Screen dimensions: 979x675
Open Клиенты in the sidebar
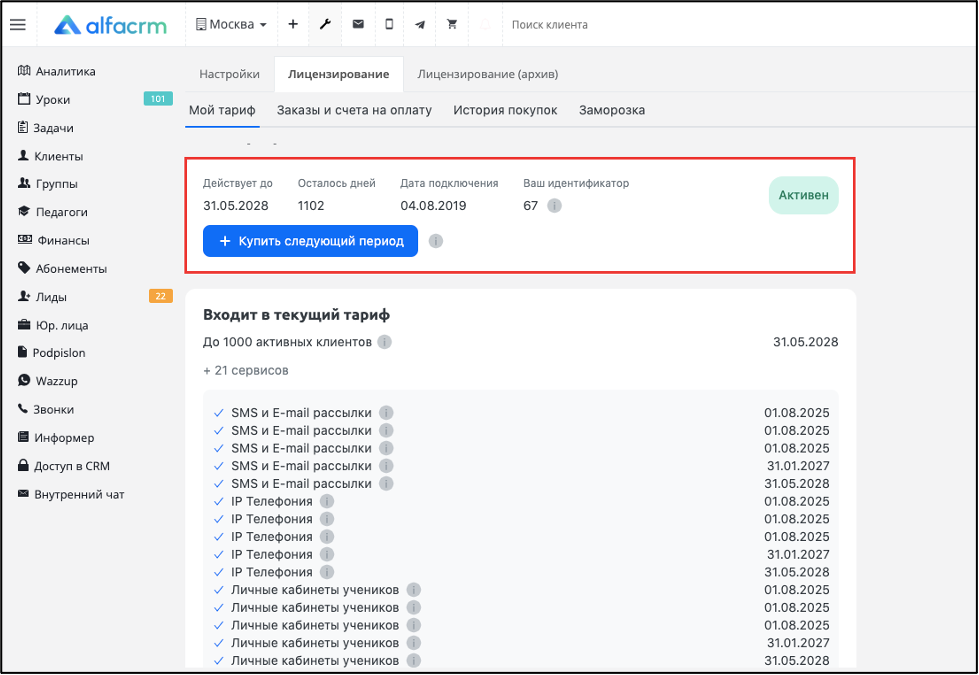click(59, 156)
